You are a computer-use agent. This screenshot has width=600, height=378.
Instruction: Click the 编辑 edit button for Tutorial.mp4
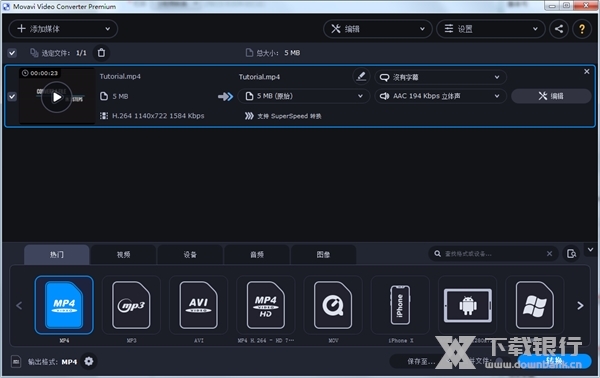[x=551, y=96]
